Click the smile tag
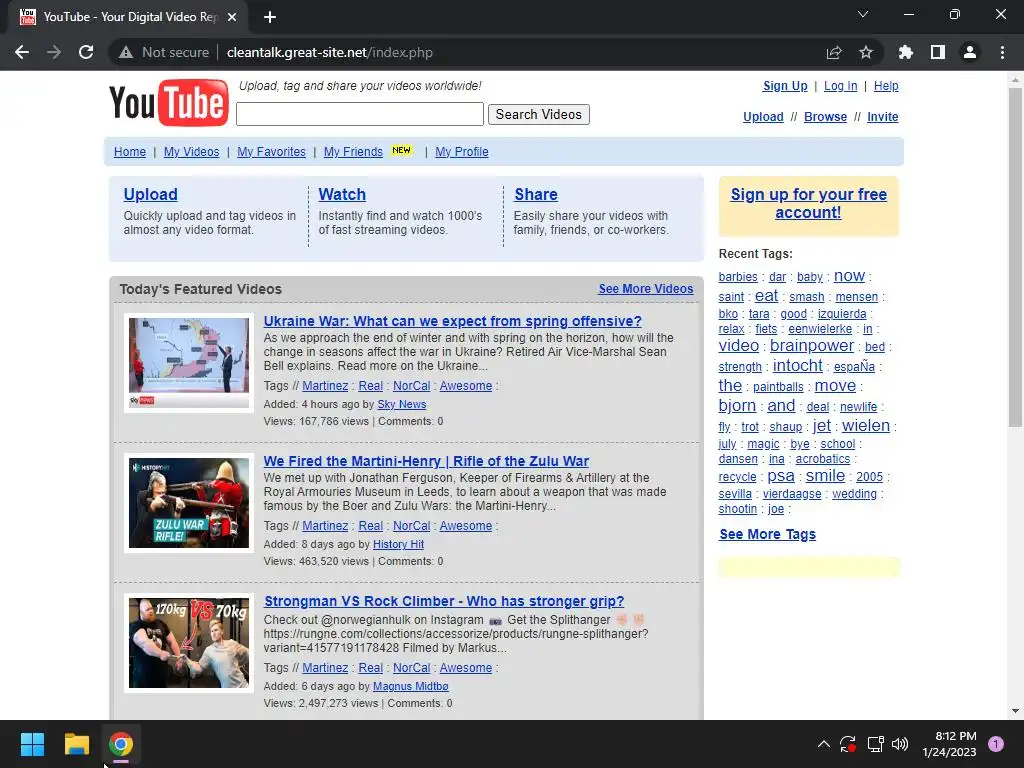The height and width of the screenshot is (768, 1024). tap(825, 476)
